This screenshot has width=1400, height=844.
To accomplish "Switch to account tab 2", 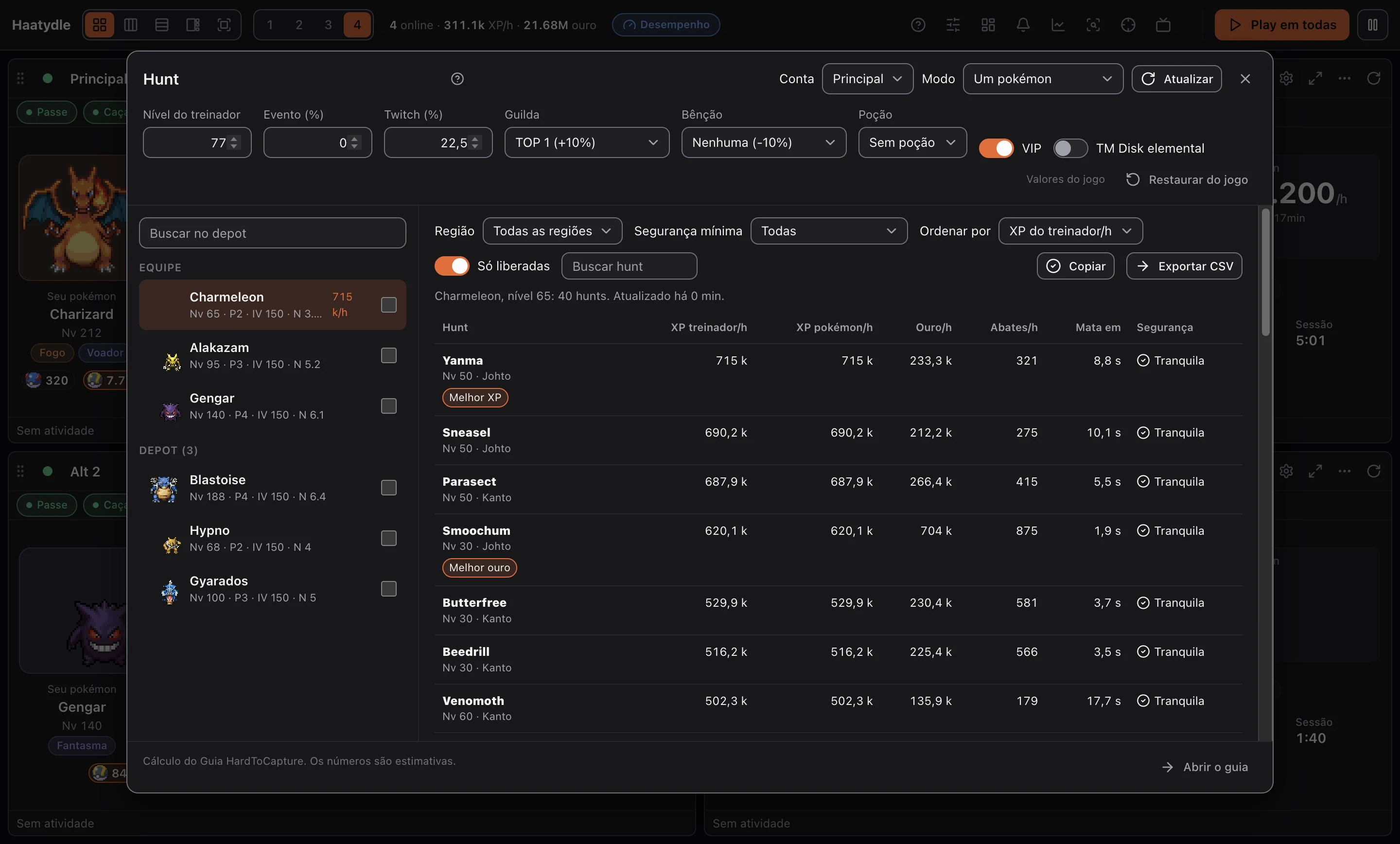I will point(299,24).
